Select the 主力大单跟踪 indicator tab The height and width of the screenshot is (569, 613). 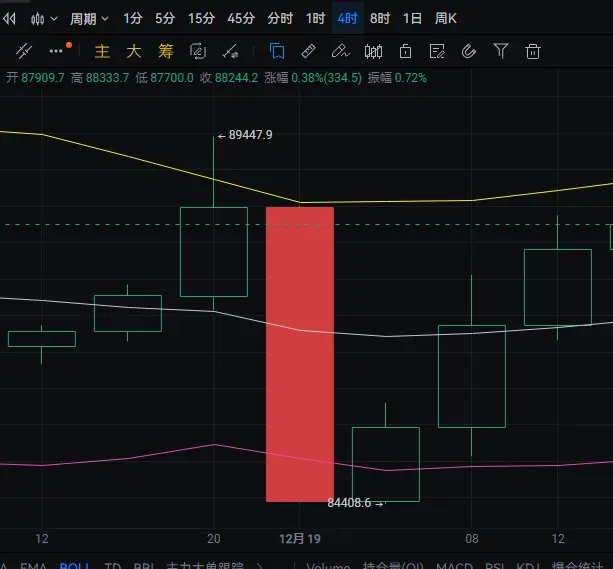[x=205, y=565]
